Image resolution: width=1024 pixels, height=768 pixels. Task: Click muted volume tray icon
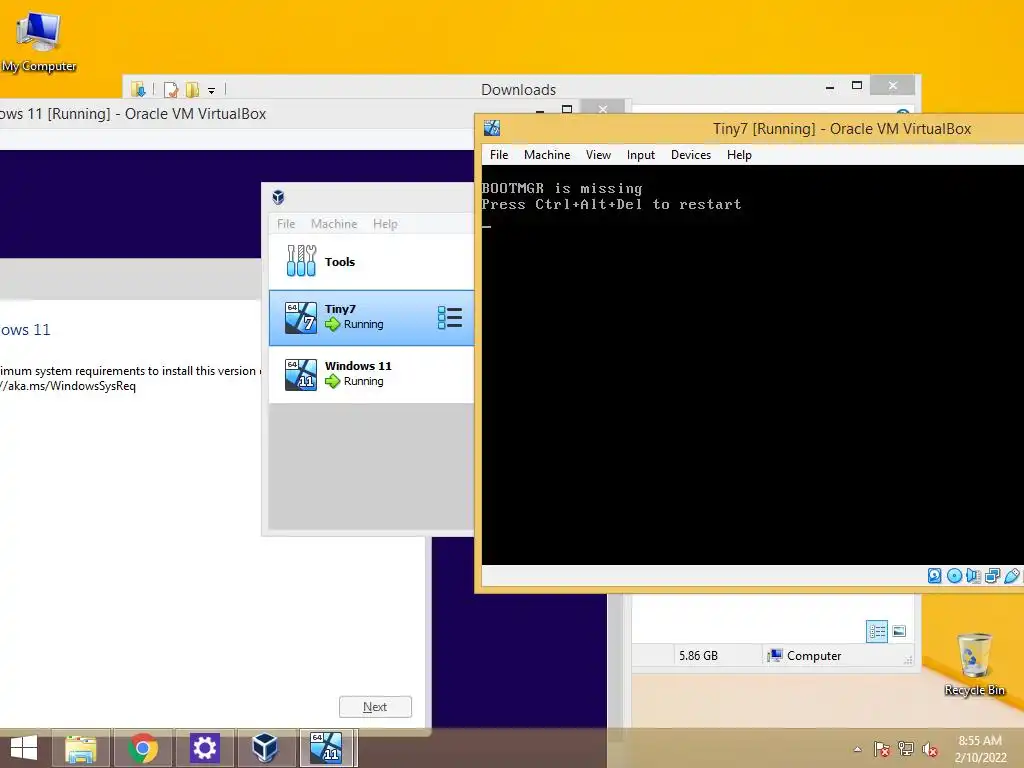(930, 749)
